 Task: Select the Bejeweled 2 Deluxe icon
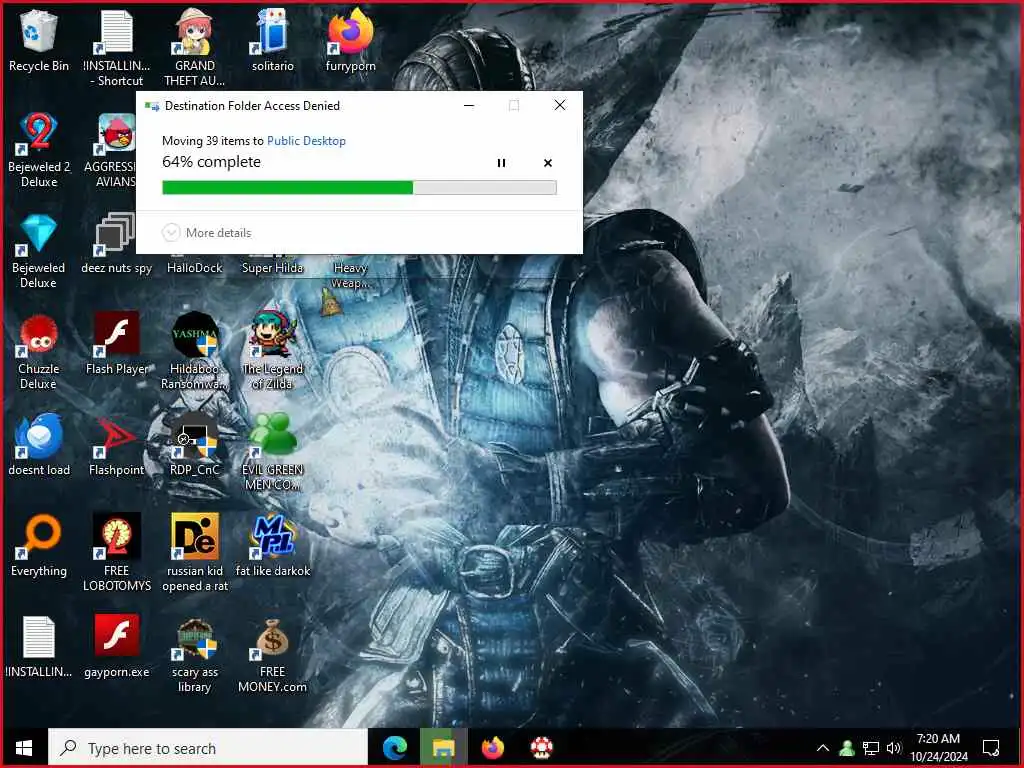39,150
